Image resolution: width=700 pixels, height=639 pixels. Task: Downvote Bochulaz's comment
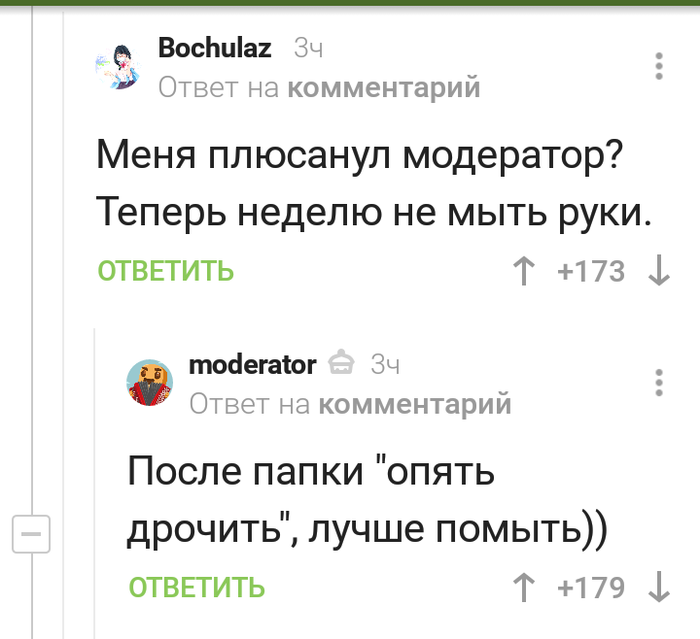tap(659, 271)
